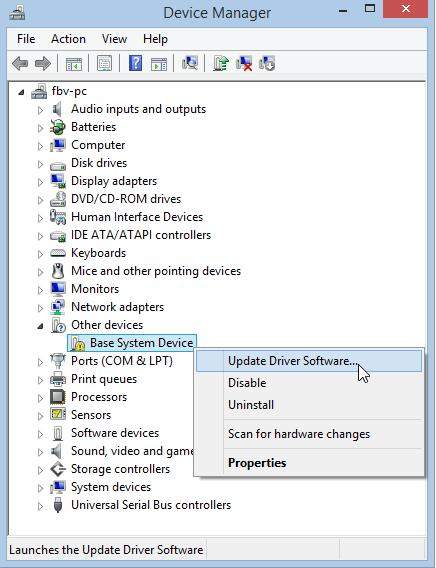Choose Scan for hardware changes menu entry
Screen dimensions: 436x568
click(x=309, y=434)
